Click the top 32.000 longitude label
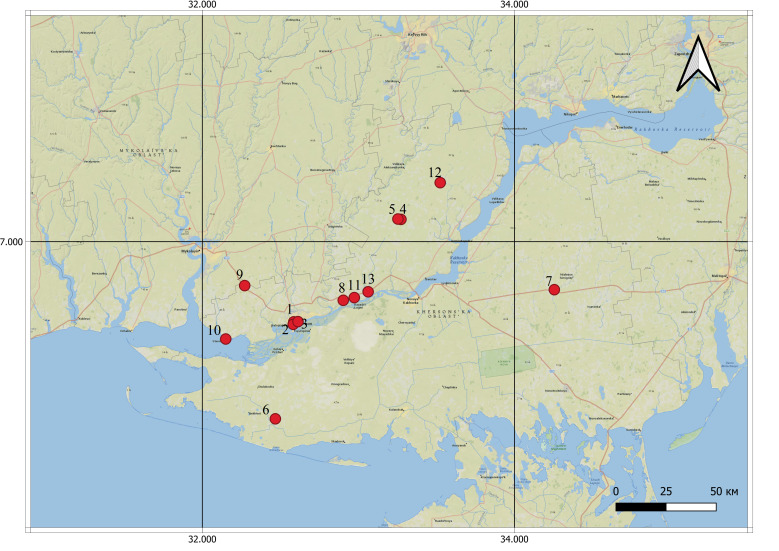The width and height of the screenshot is (779, 551). tap(202, 6)
